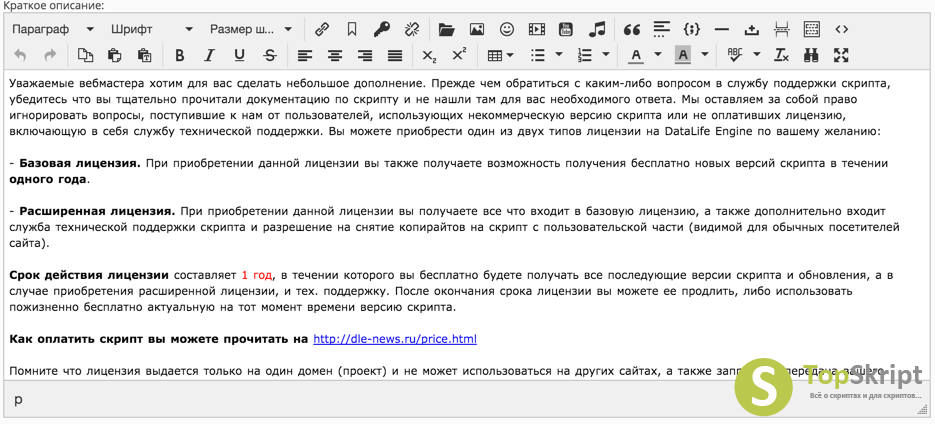Click the undo arrow

pos(20,55)
